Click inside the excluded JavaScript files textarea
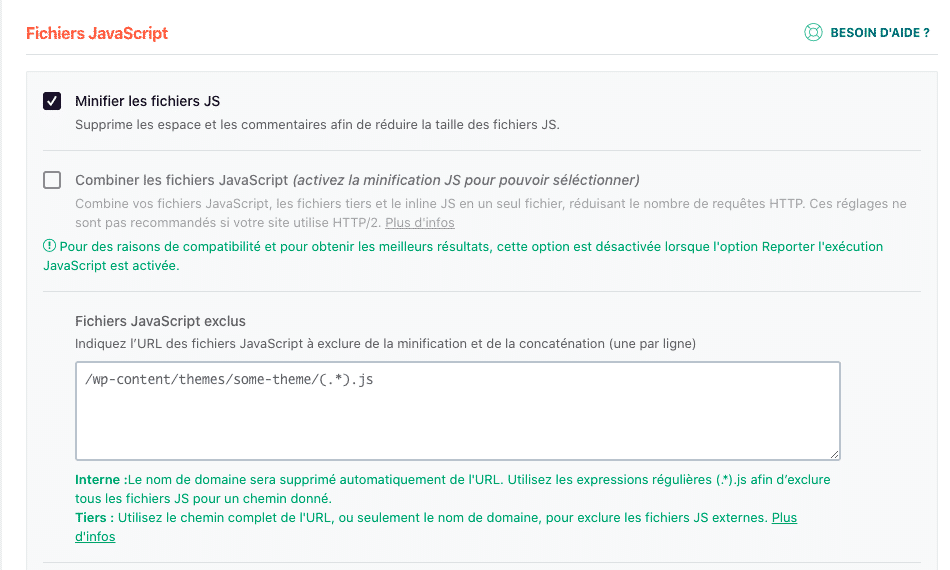 (457, 420)
